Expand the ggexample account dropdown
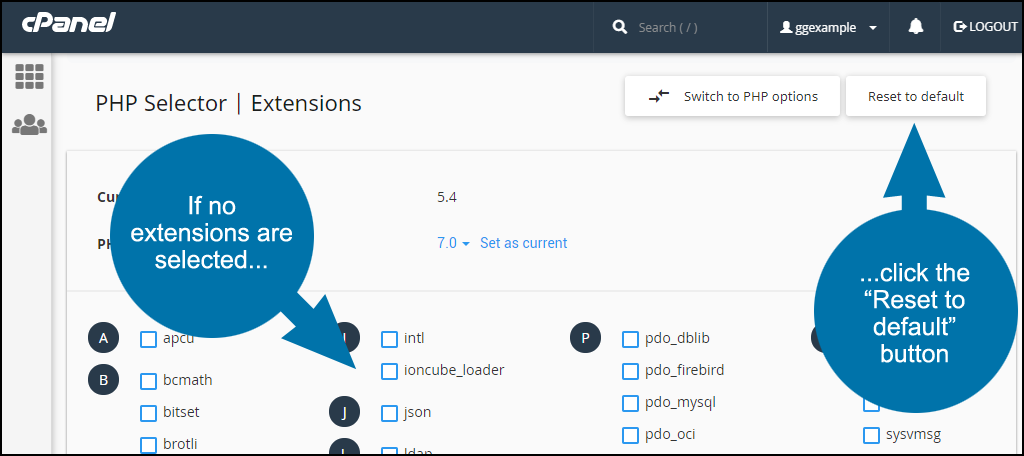Image resolution: width=1024 pixels, height=456 pixels. 828,27
